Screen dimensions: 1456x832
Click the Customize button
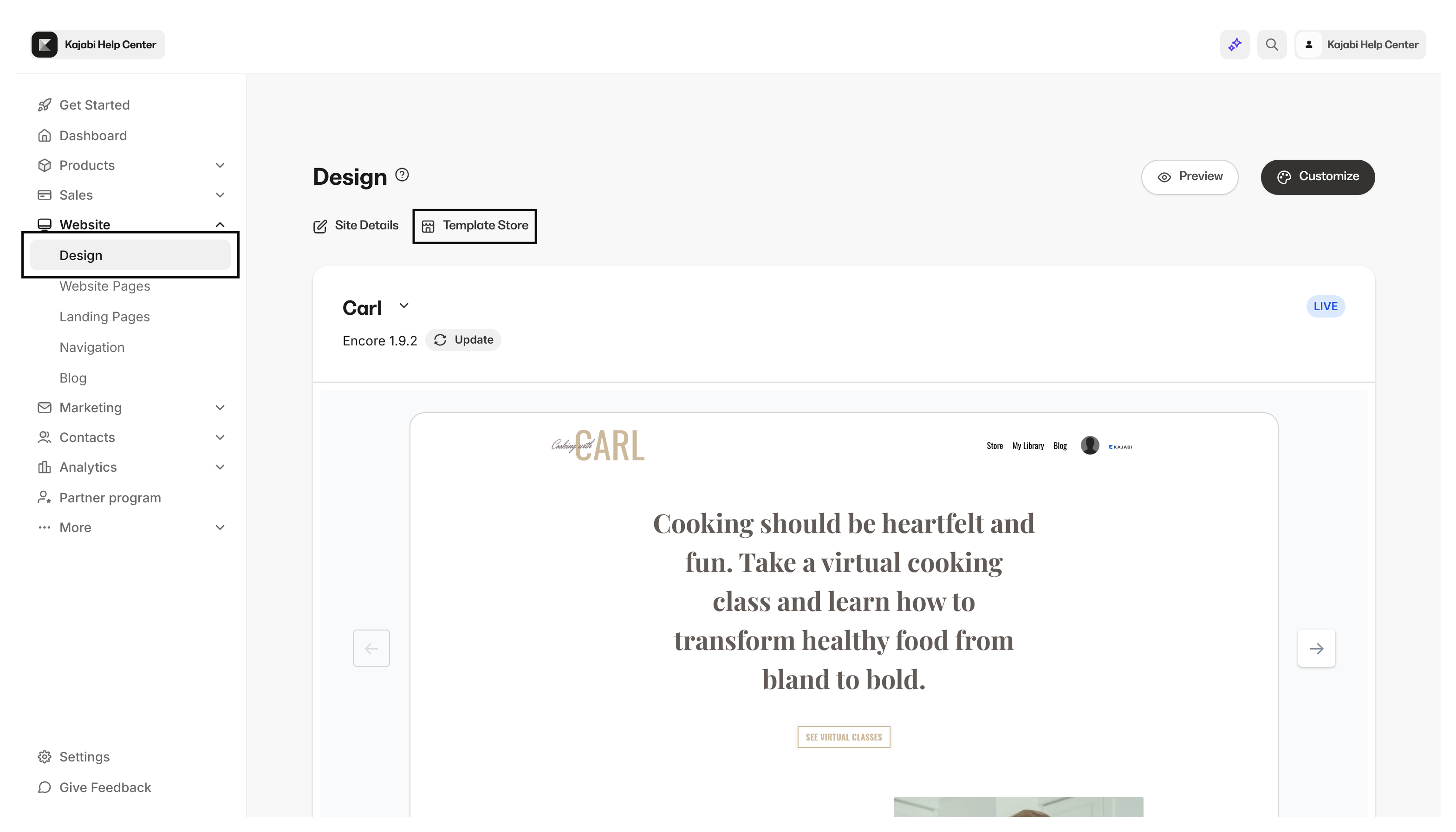click(1317, 176)
